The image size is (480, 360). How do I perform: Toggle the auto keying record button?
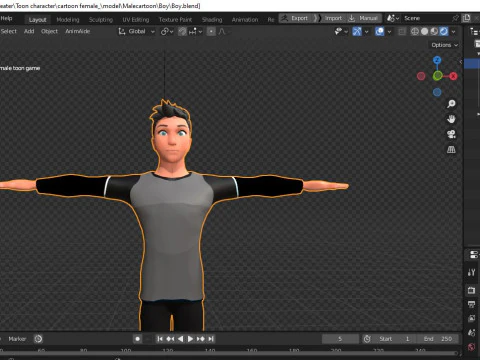[x=137, y=339]
